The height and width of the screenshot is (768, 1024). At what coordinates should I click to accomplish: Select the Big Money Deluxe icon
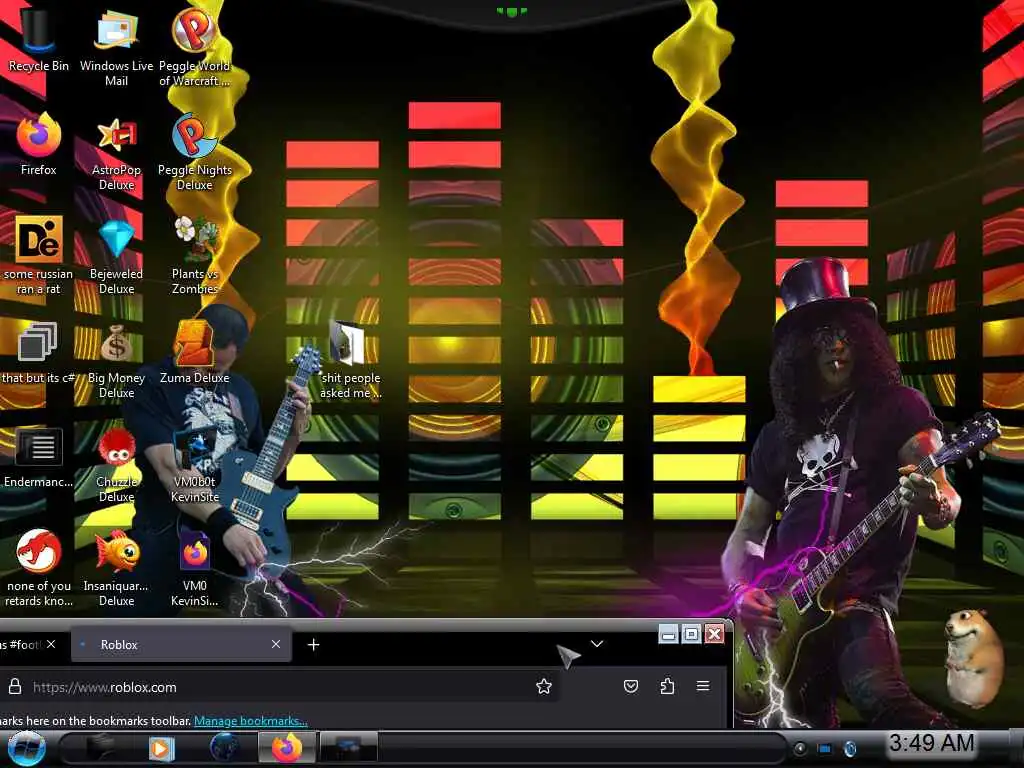116,360
